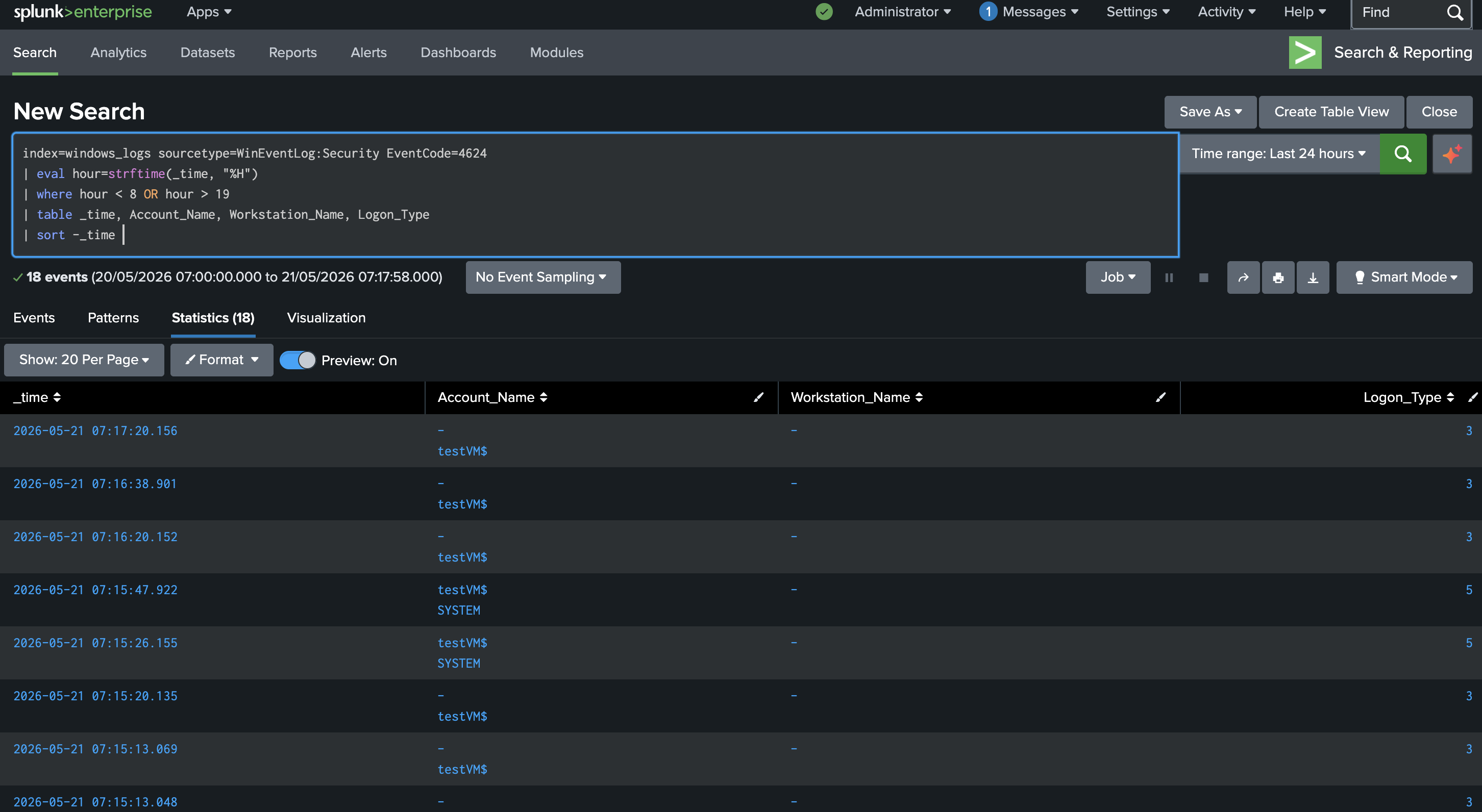Open the Activity dropdown
1482x812 pixels.
(x=1226, y=12)
